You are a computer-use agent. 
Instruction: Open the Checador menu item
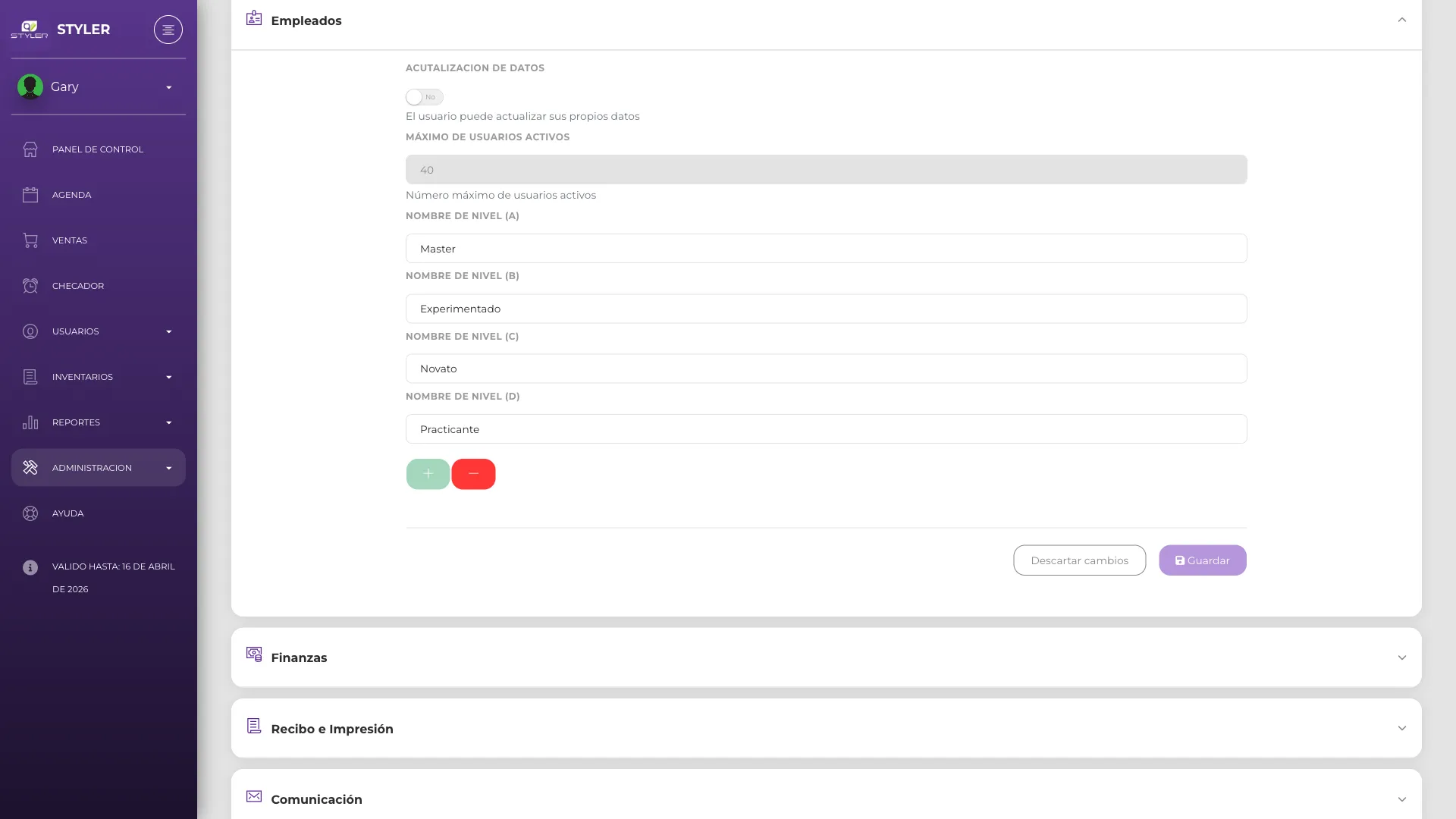[x=99, y=286]
